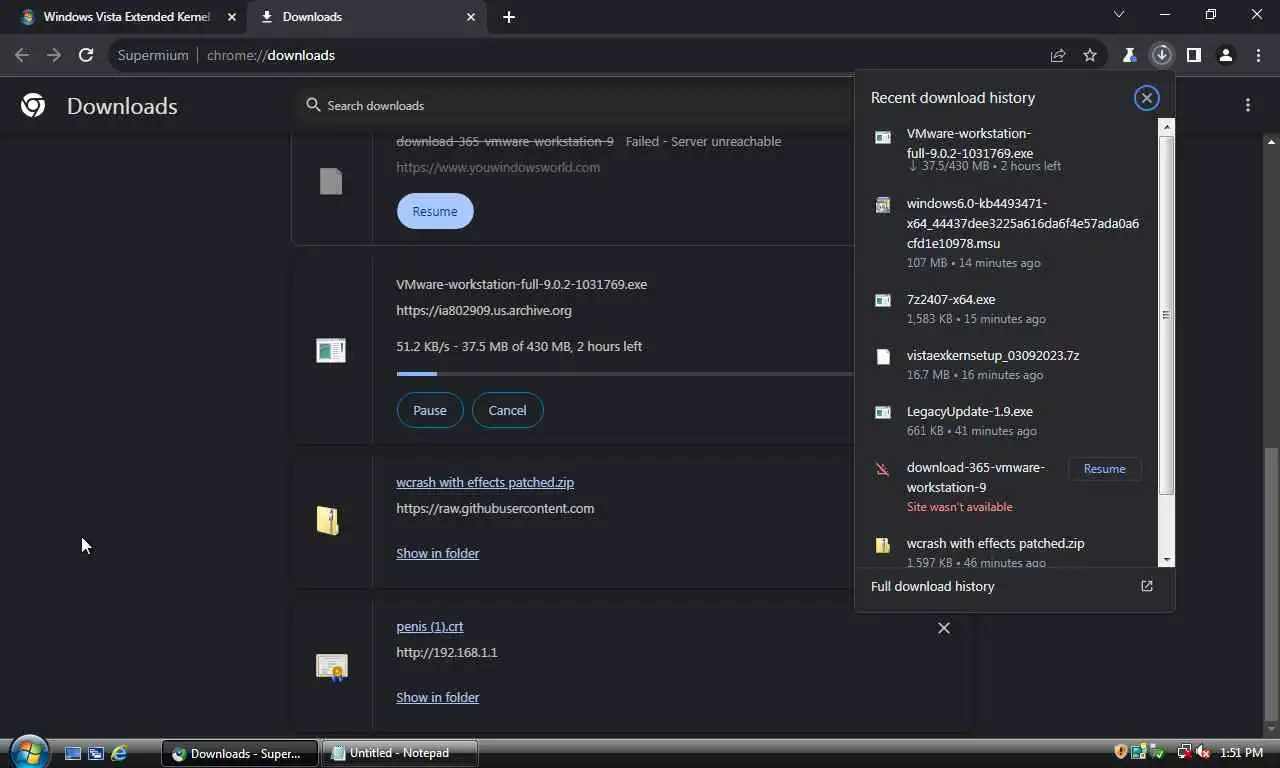Reload the downloads page
1280x768 pixels.
(x=86, y=55)
